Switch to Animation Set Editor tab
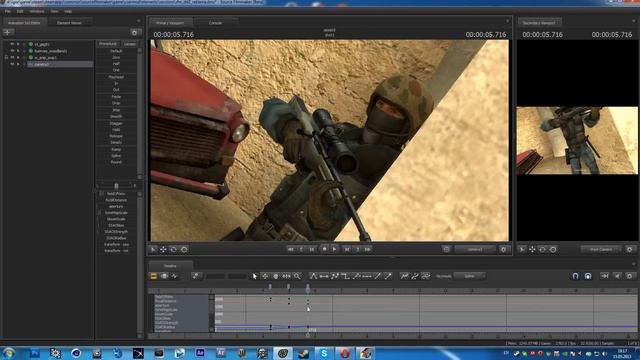 pos(24,23)
